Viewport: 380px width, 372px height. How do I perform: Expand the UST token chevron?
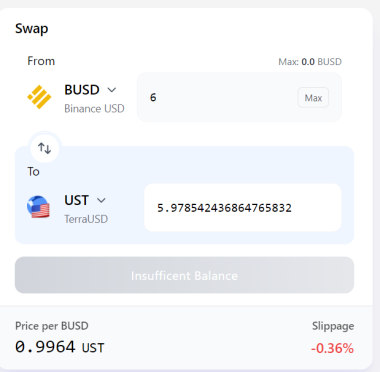pyautogui.click(x=101, y=200)
